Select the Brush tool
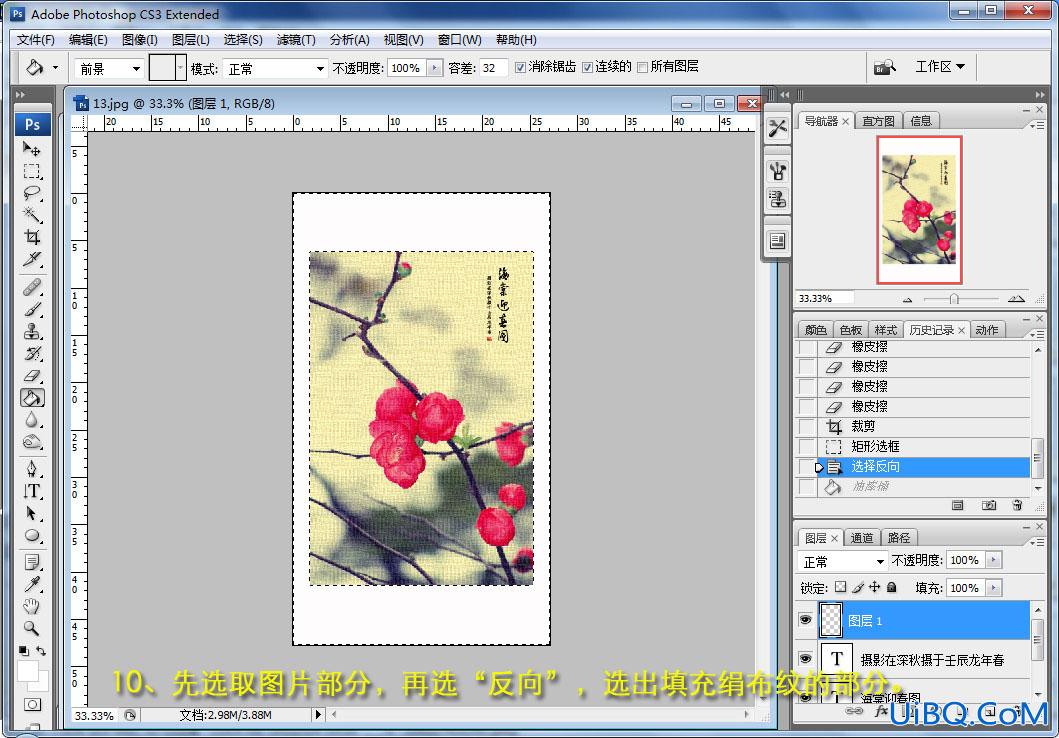The width and height of the screenshot is (1059, 738). click(x=32, y=310)
